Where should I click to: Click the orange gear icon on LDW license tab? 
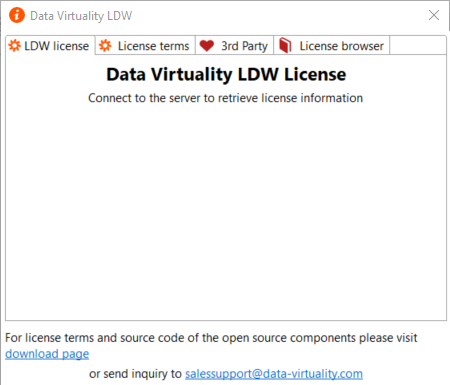tap(15, 46)
